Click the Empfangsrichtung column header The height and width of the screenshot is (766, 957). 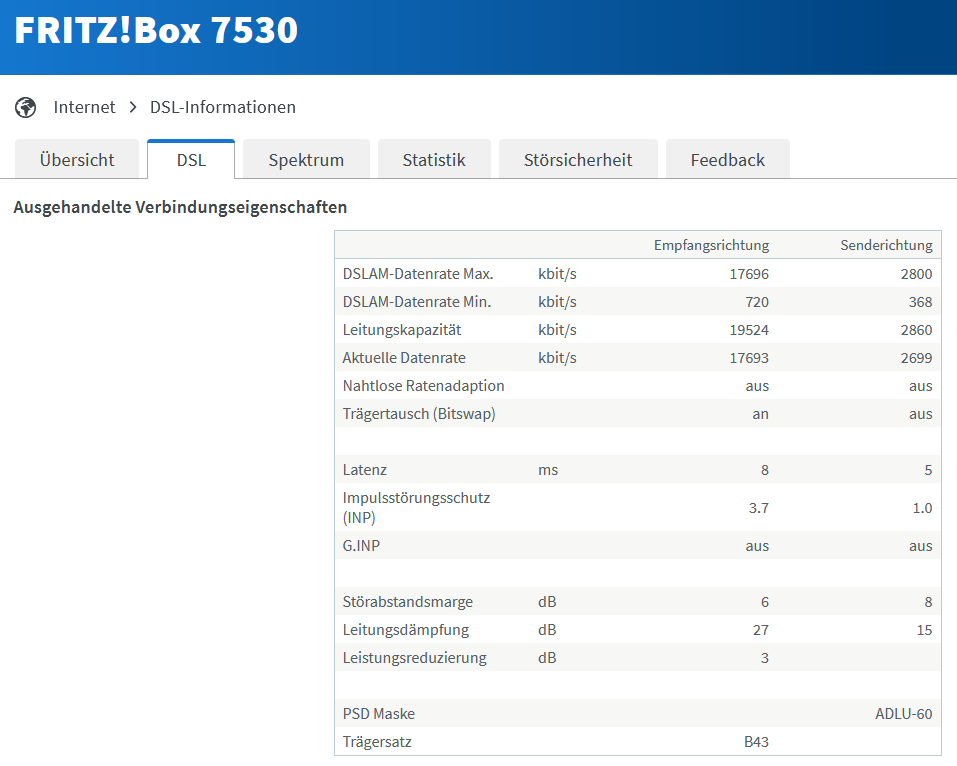711,245
